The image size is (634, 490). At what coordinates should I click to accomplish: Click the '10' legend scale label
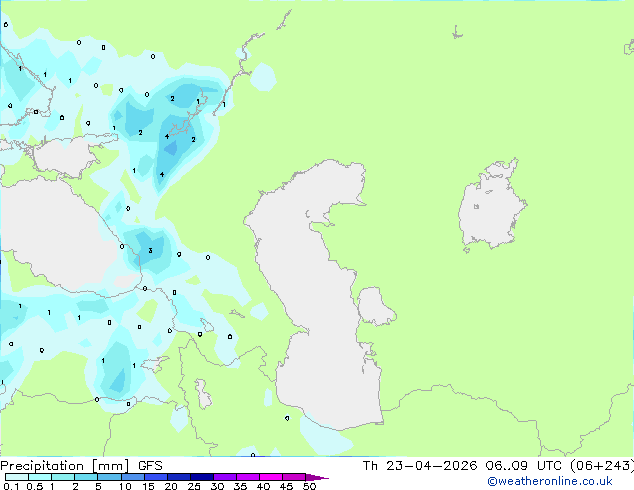(x=125, y=486)
